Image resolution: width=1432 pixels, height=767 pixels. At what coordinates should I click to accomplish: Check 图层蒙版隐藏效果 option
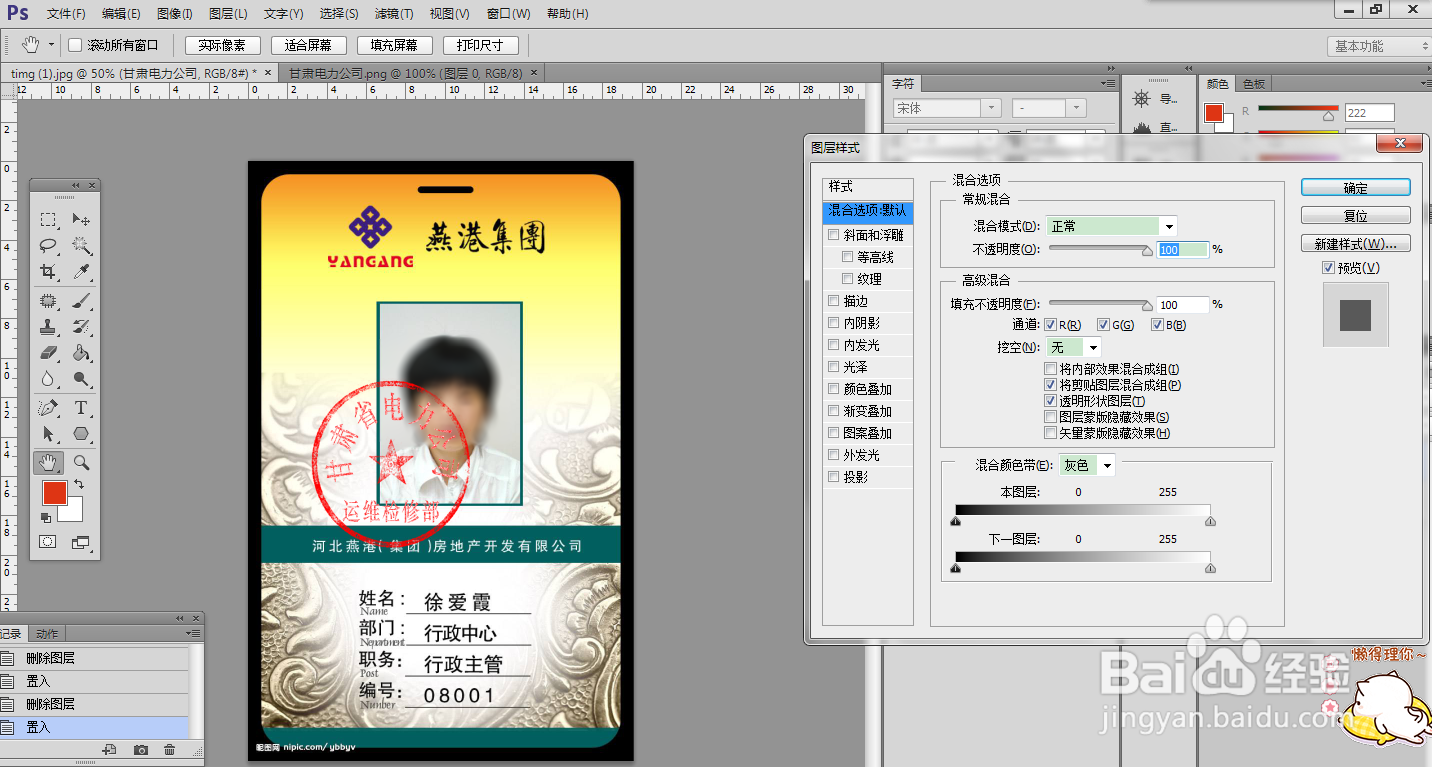pyautogui.click(x=1051, y=417)
